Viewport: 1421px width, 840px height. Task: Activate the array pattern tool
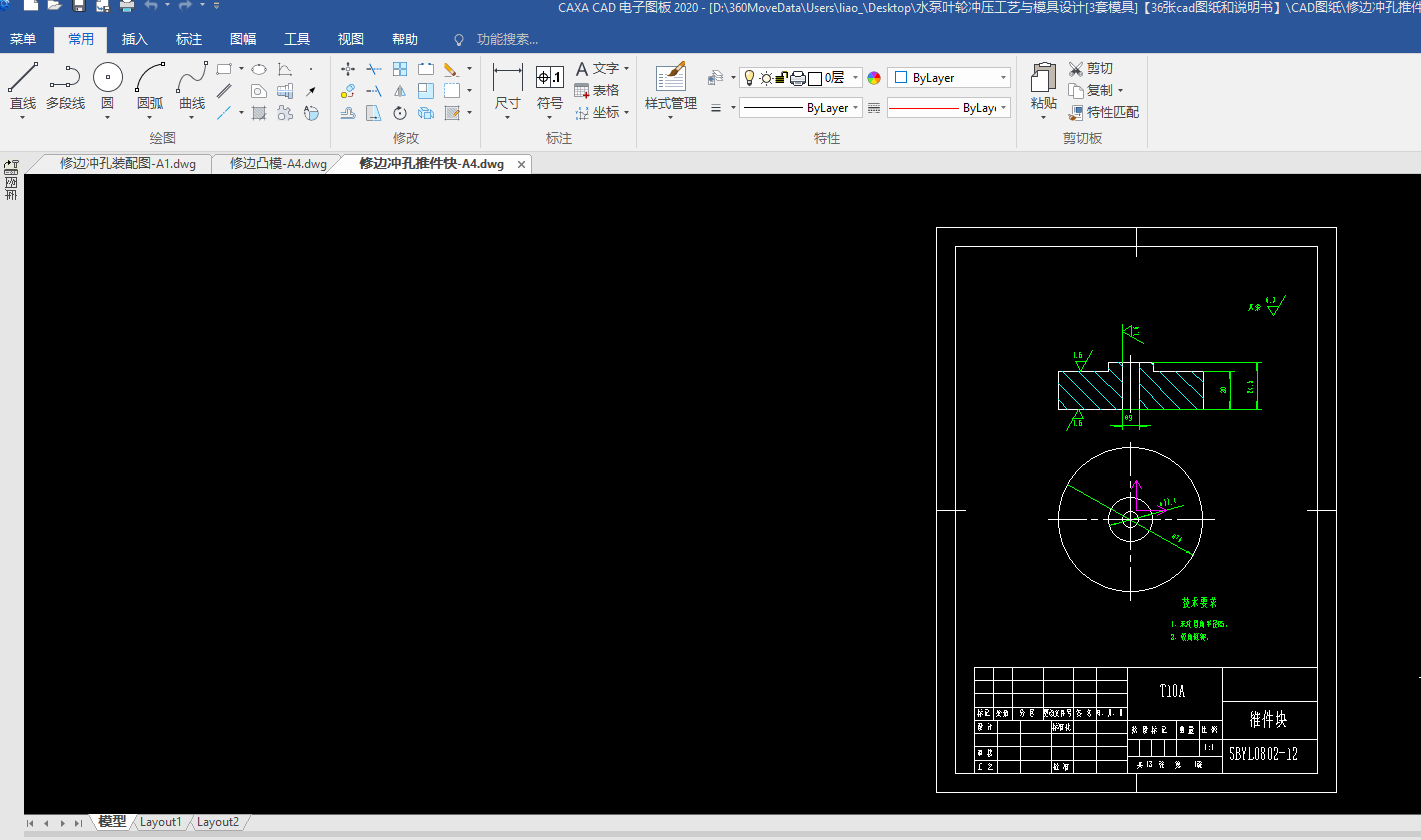(400, 69)
